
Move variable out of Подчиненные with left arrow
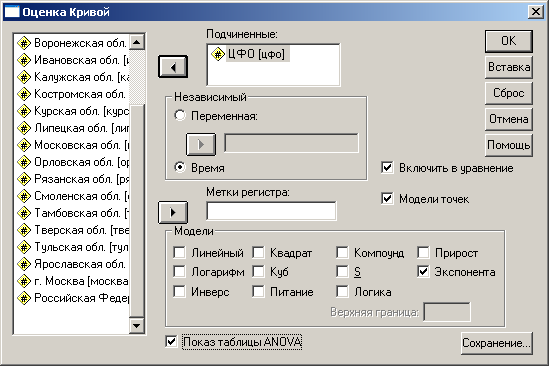click(173, 67)
